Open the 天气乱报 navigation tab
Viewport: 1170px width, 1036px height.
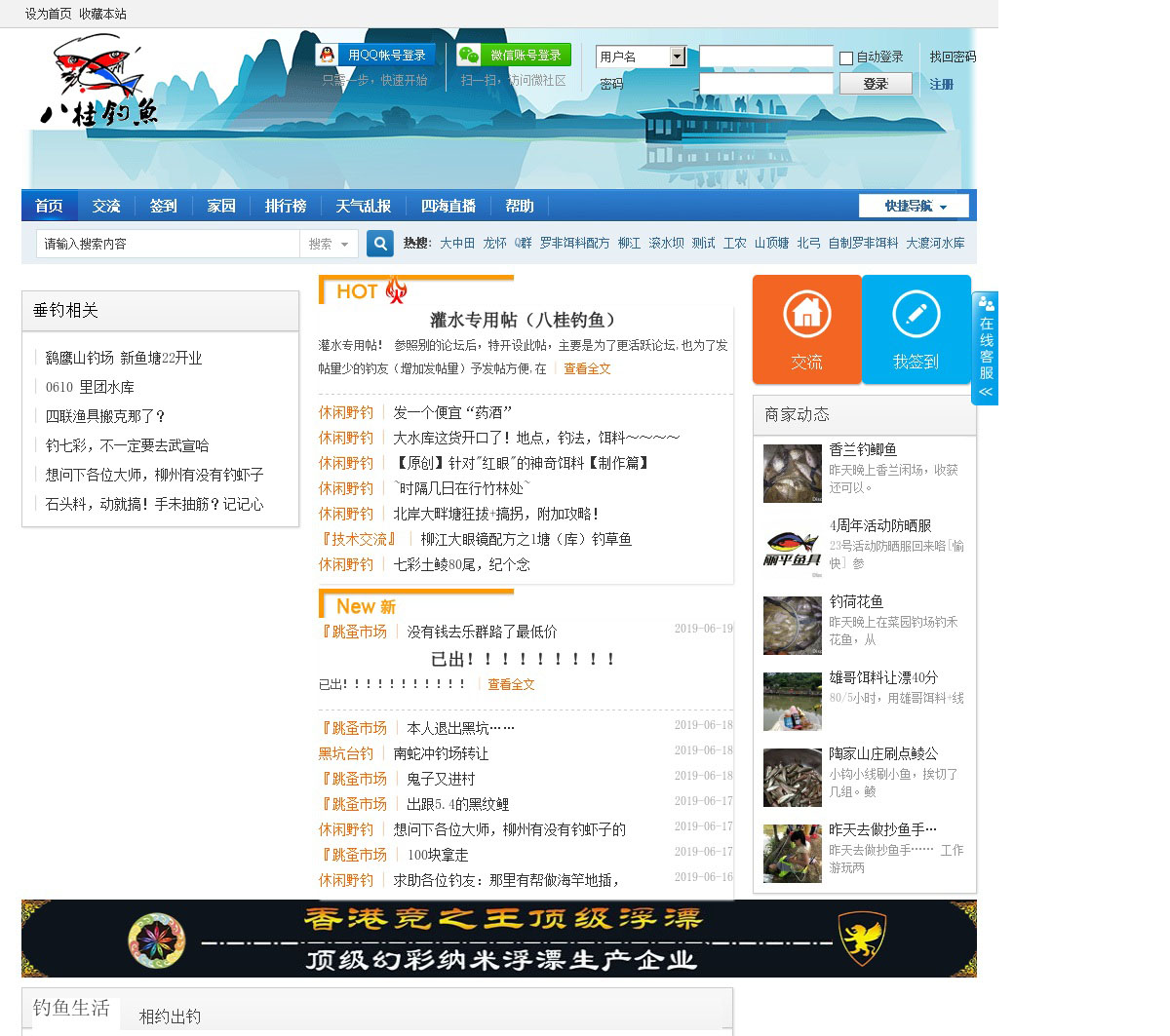pyautogui.click(x=363, y=206)
